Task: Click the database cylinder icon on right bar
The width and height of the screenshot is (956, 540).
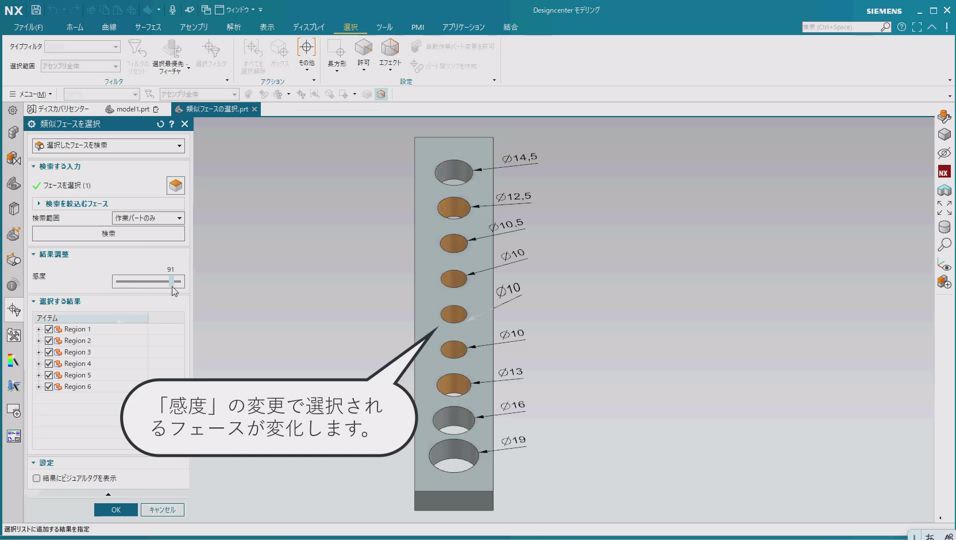Action: 944,227
